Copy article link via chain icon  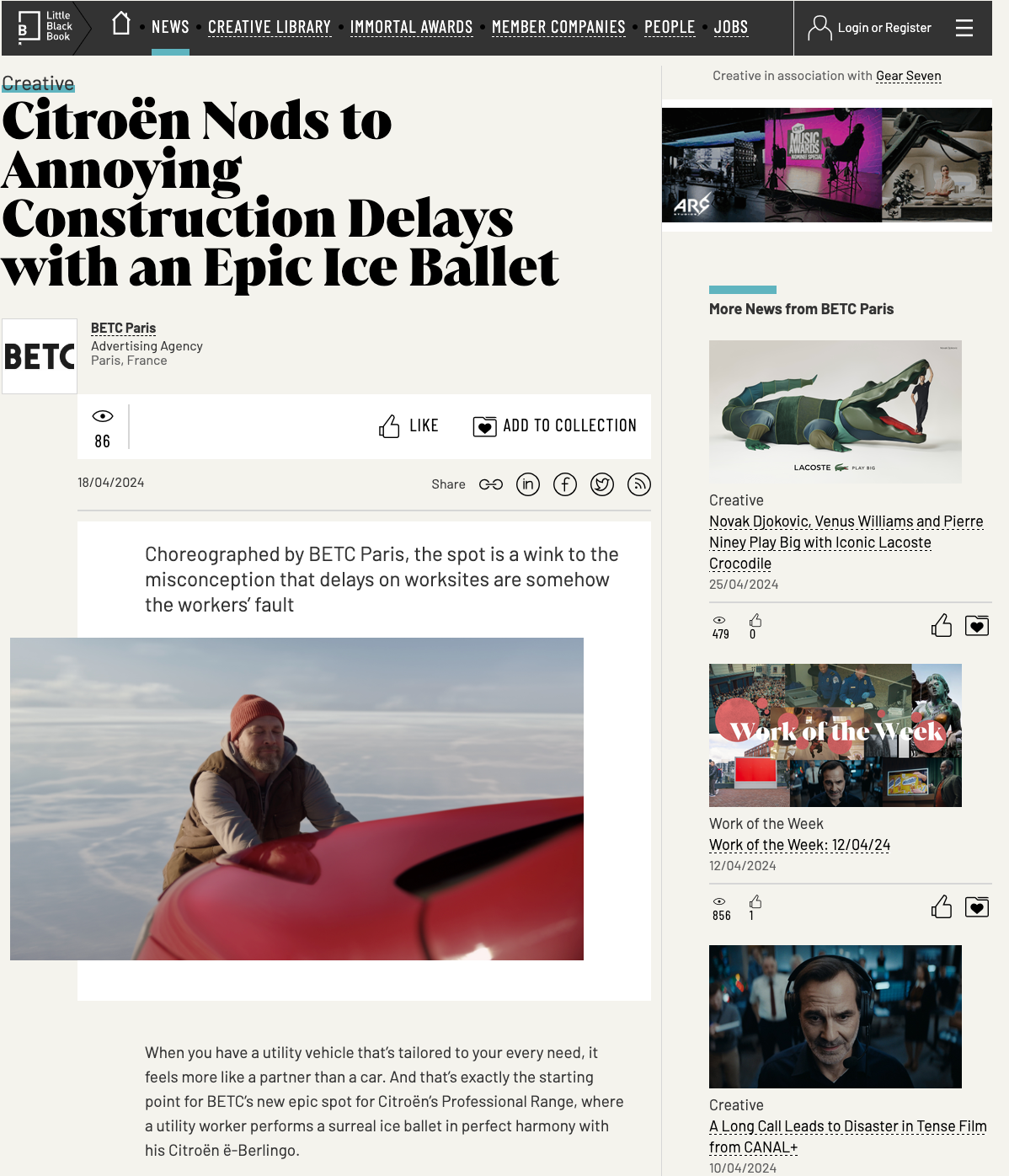(491, 484)
